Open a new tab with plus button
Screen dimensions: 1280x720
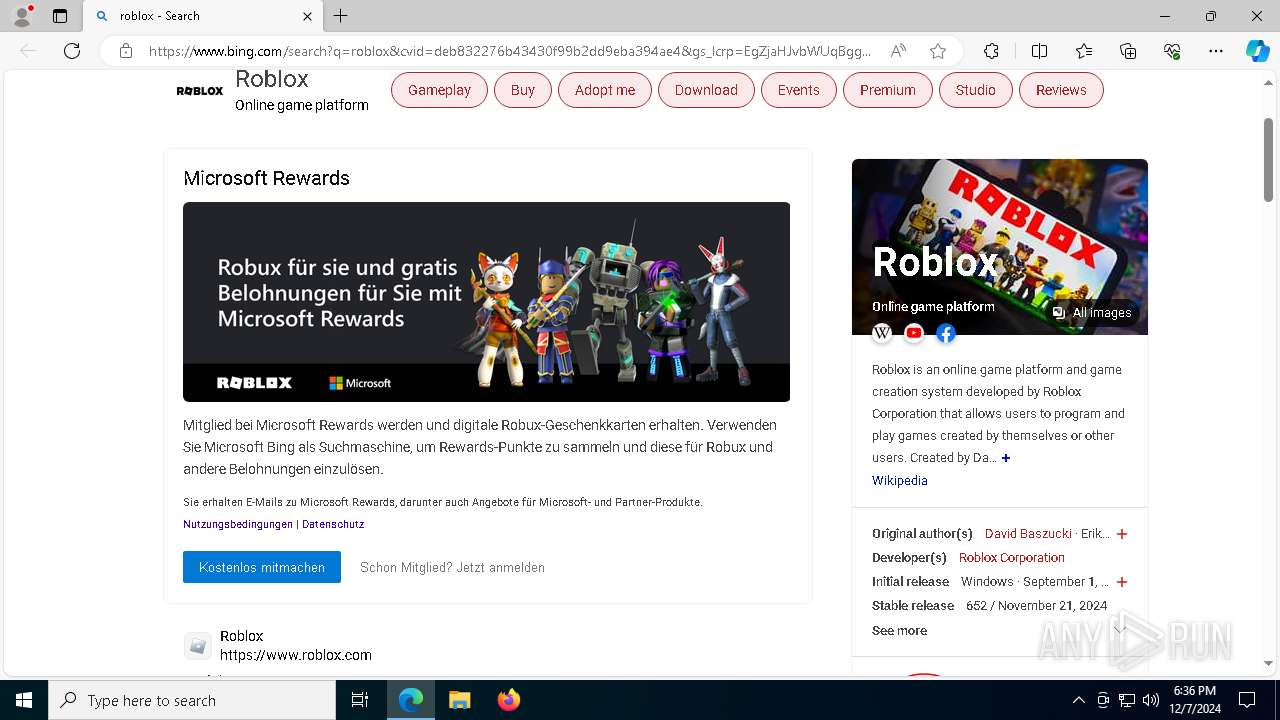(x=341, y=16)
